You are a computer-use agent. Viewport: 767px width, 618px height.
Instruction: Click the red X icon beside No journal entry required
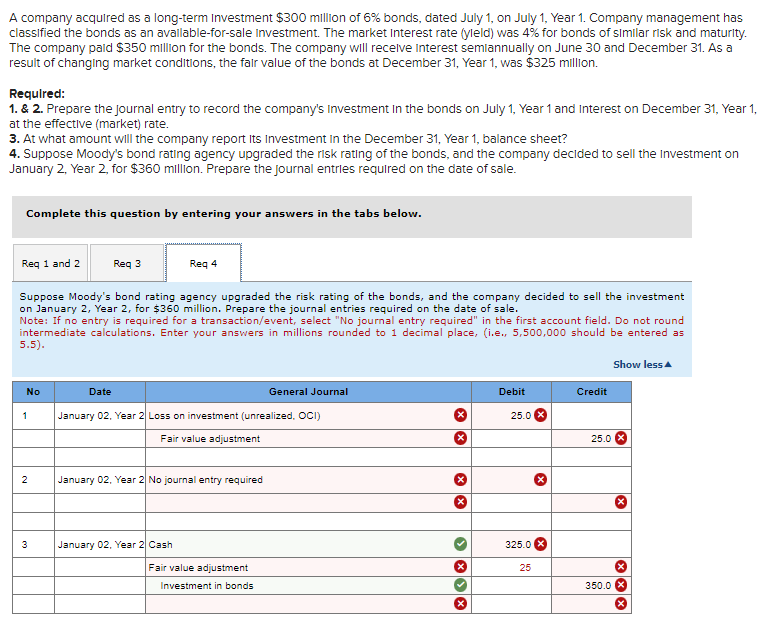pyautogui.click(x=460, y=479)
